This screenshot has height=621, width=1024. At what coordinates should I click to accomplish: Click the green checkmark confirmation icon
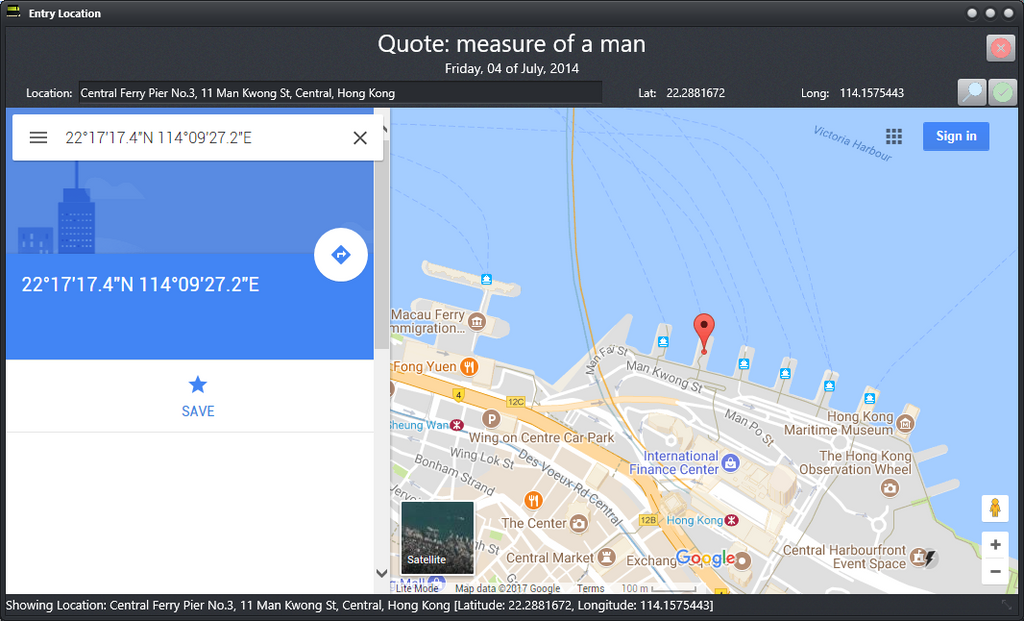(x=1001, y=91)
